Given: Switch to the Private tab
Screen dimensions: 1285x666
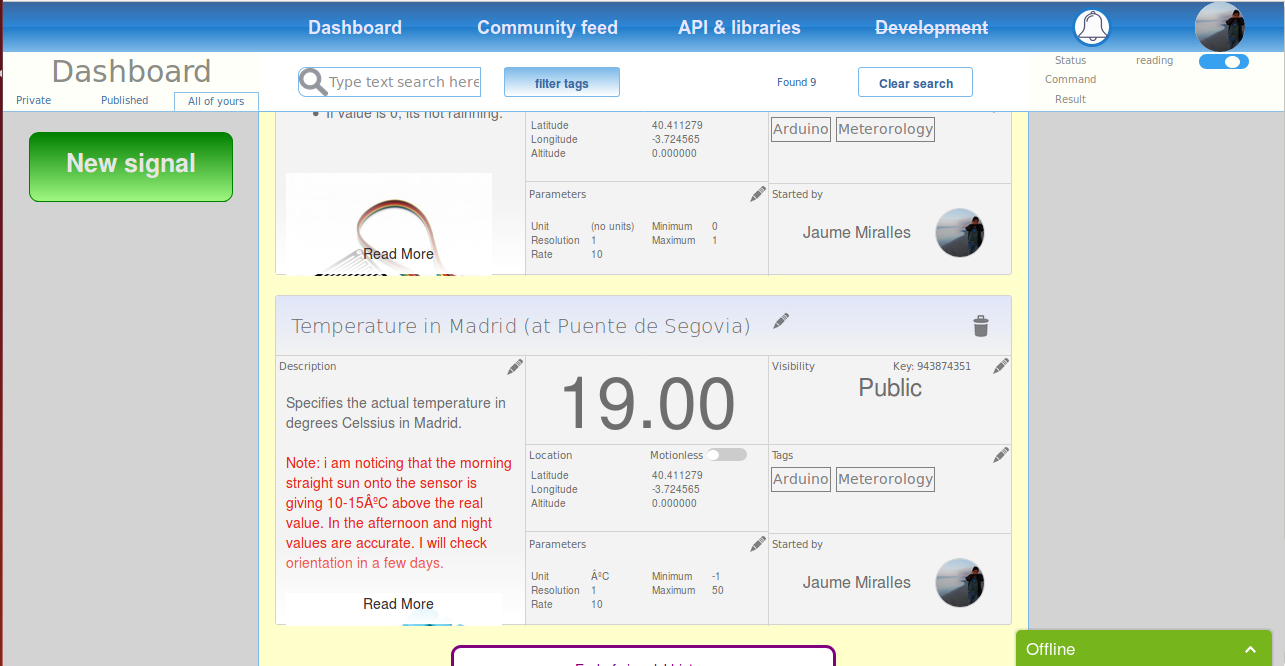Looking at the screenshot, I should point(34,100).
